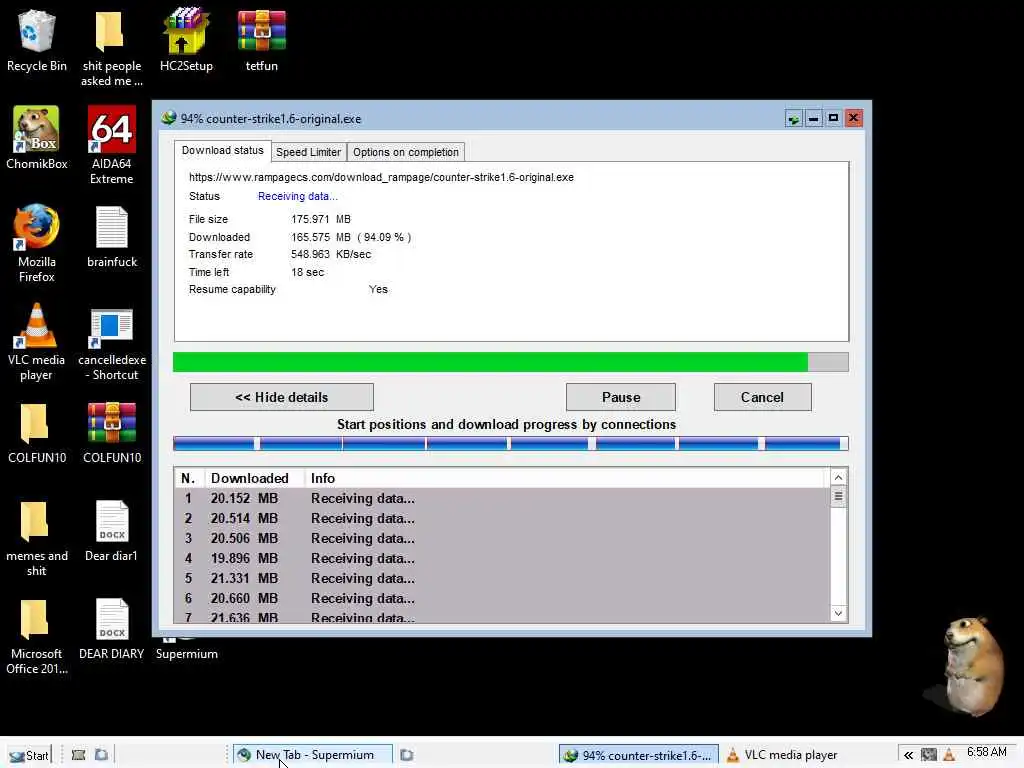The width and height of the screenshot is (1024, 768).
Task: Click the connections list scrollbar thumb
Action: click(838, 496)
